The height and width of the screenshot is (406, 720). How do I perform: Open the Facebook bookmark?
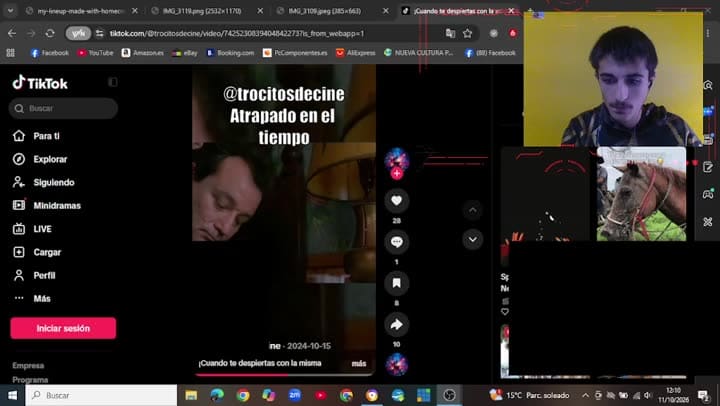[x=50, y=53]
